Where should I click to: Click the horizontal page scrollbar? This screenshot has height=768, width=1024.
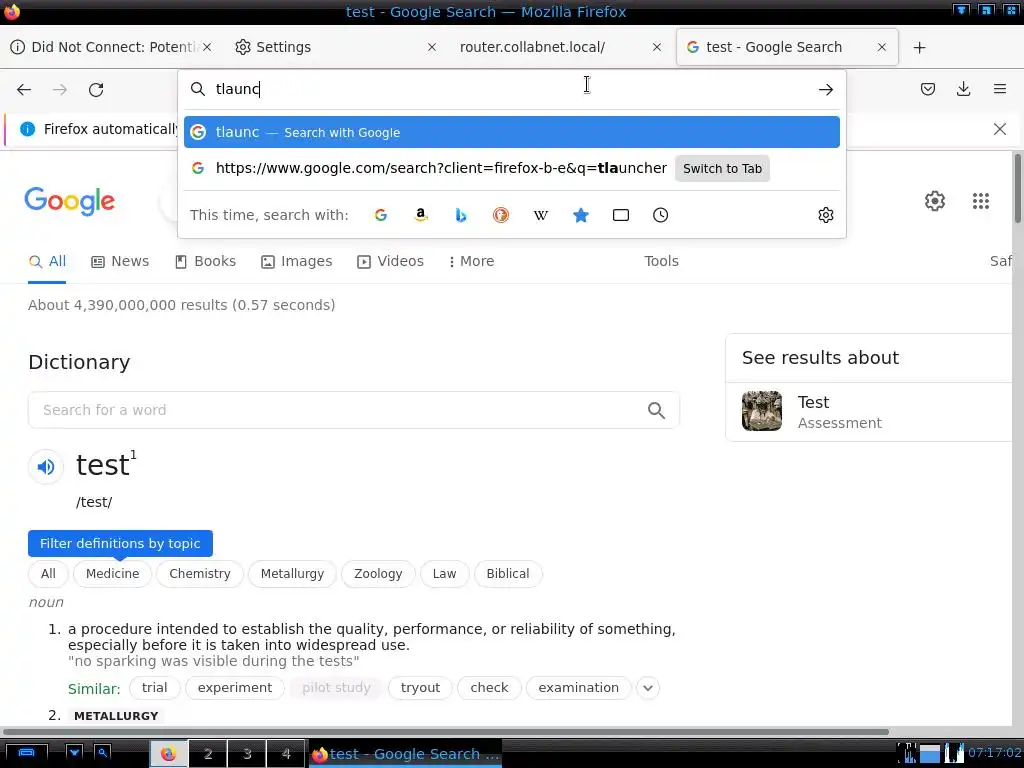[445, 731]
